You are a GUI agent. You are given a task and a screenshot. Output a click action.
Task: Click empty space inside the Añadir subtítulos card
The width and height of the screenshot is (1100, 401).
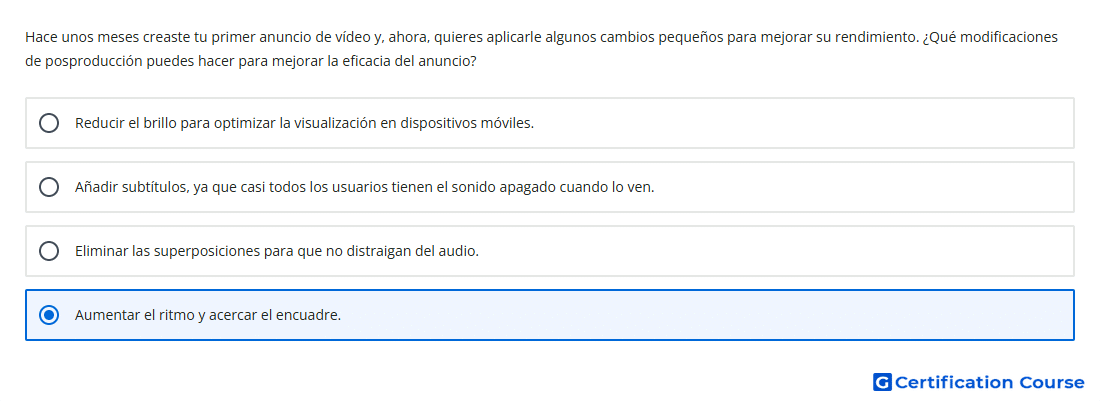[x=863, y=187]
